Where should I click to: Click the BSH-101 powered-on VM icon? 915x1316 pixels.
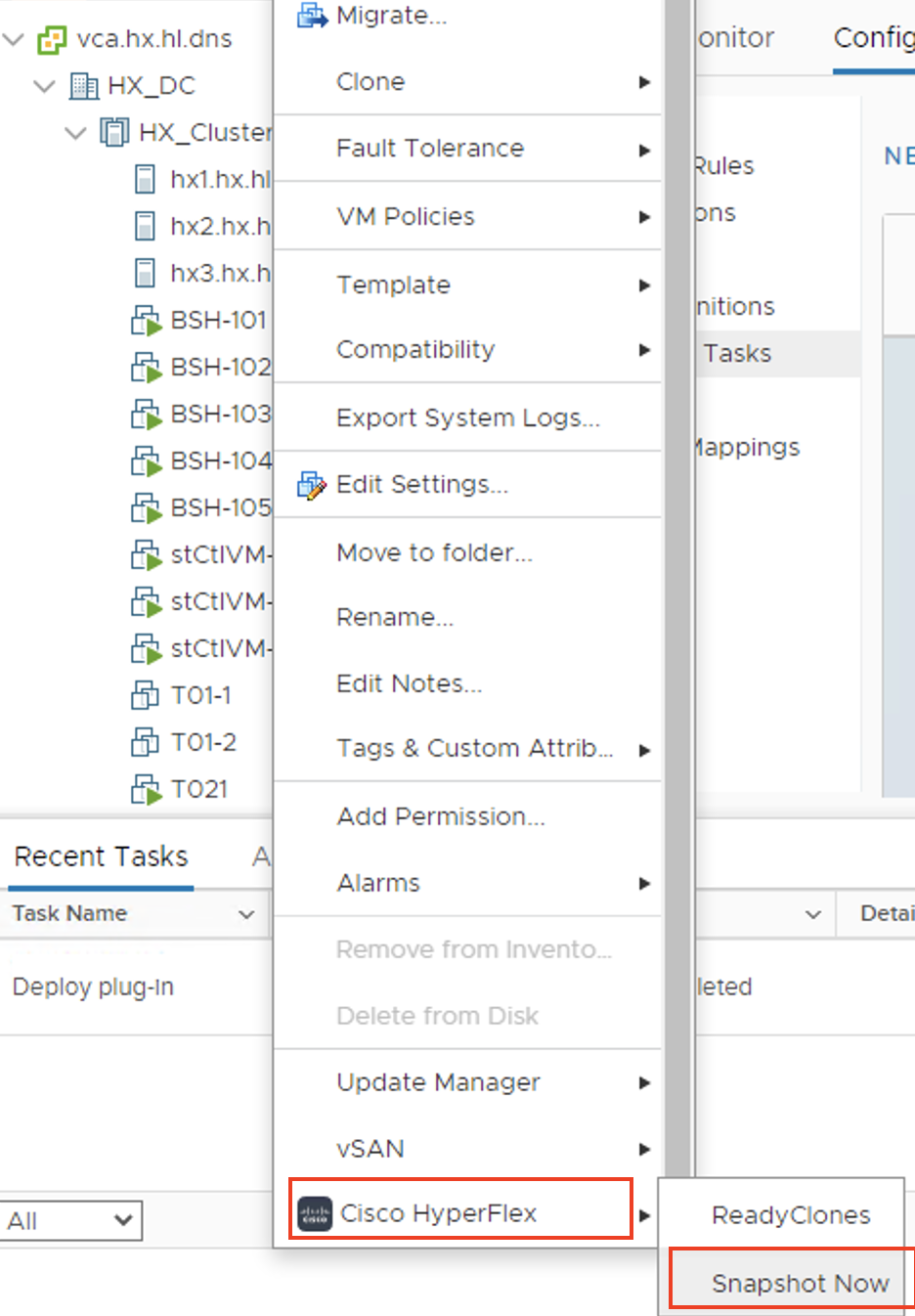pyautogui.click(x=146, y=321)
